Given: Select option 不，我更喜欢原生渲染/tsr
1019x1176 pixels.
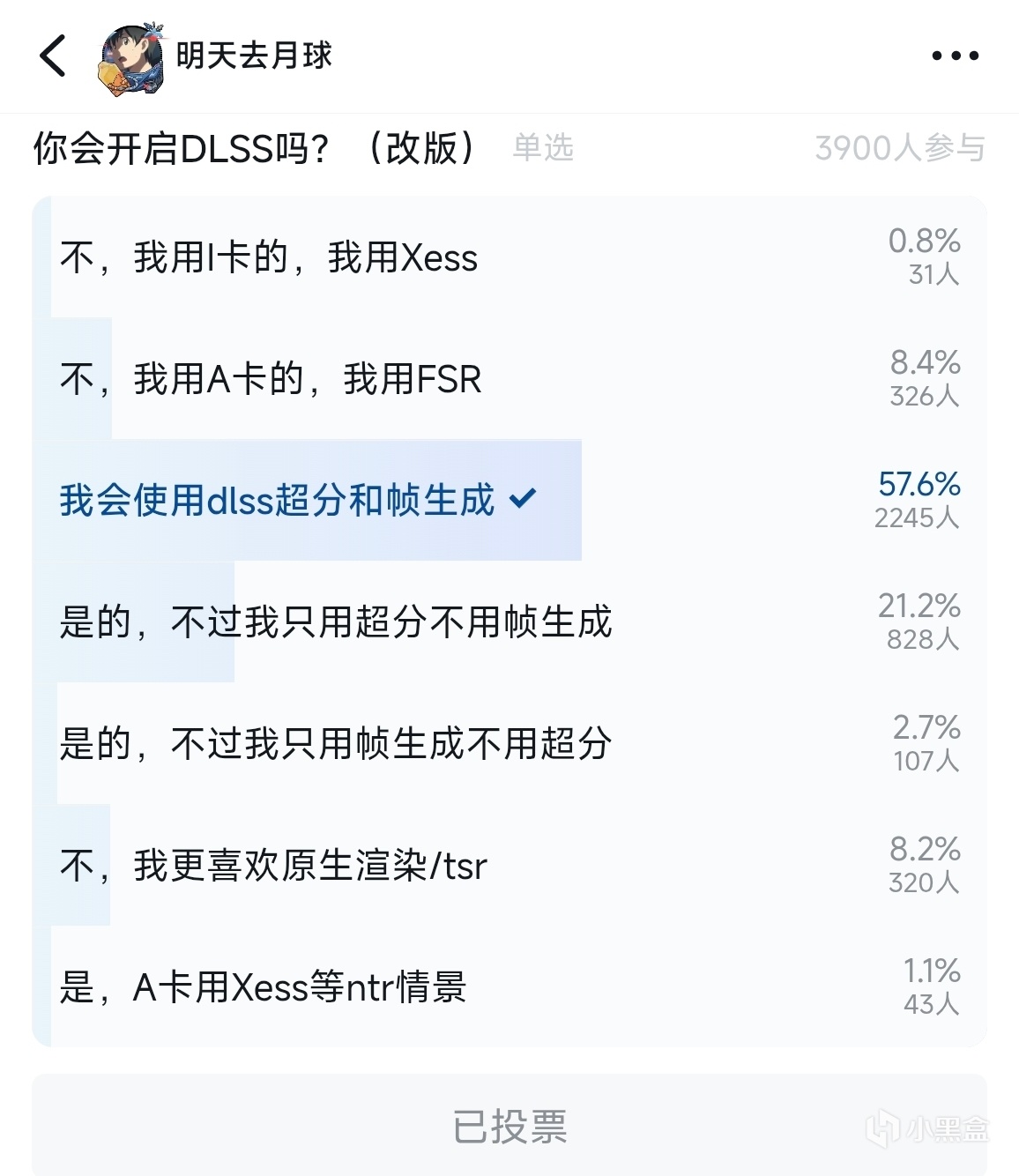Looking at the screenshot, I should 273,866.
